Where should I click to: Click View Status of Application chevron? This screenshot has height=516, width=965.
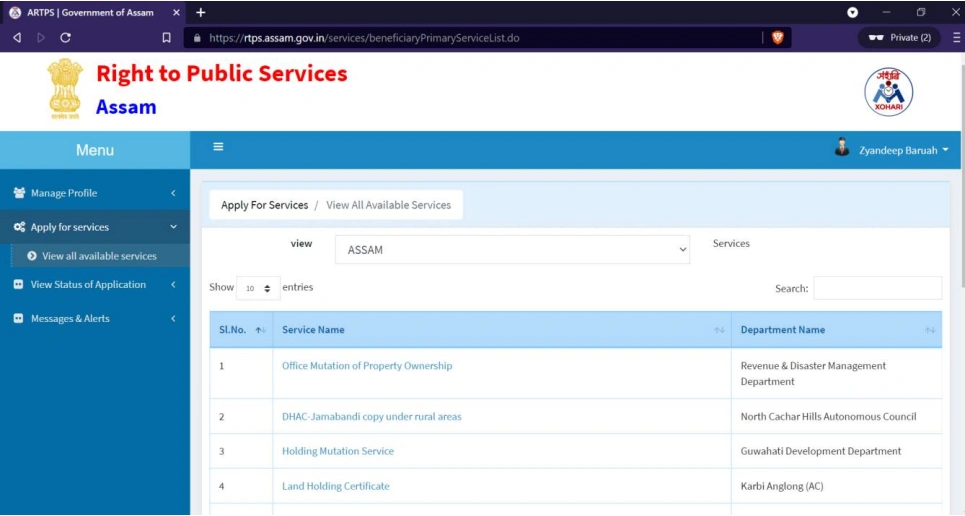(174, 284)
